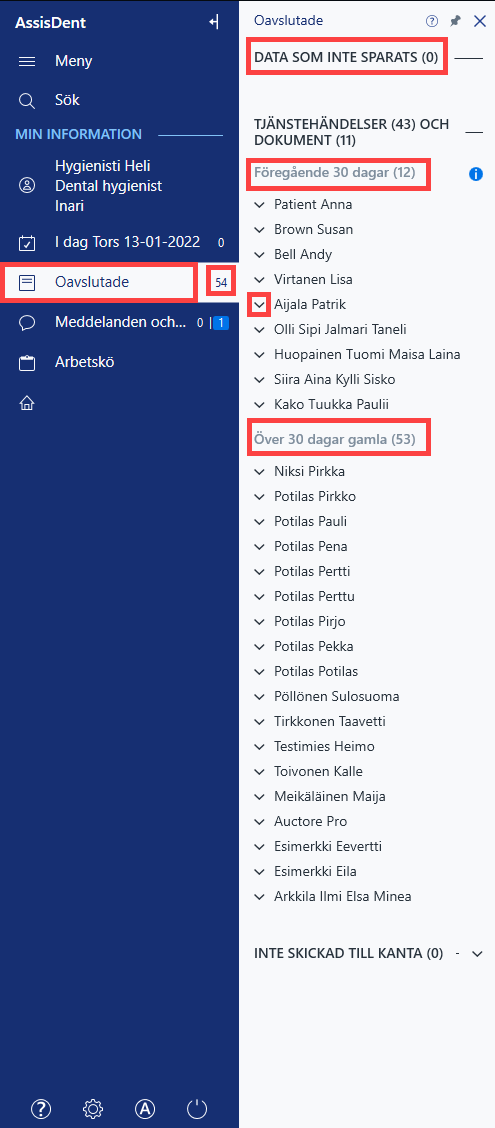This screenshot has width=495, height=1128.
Task: Open settings gear at bottom
Action: tap(93, 1109)
